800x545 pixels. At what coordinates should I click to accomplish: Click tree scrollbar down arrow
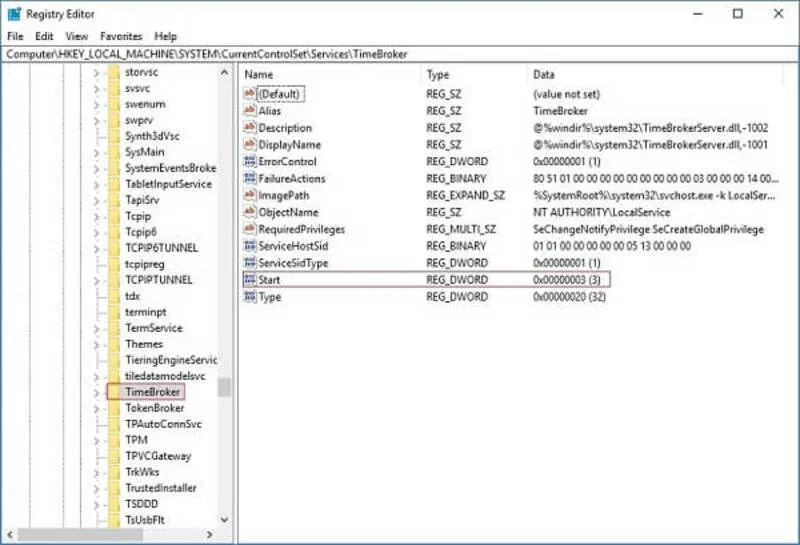(x=224, y=519)
